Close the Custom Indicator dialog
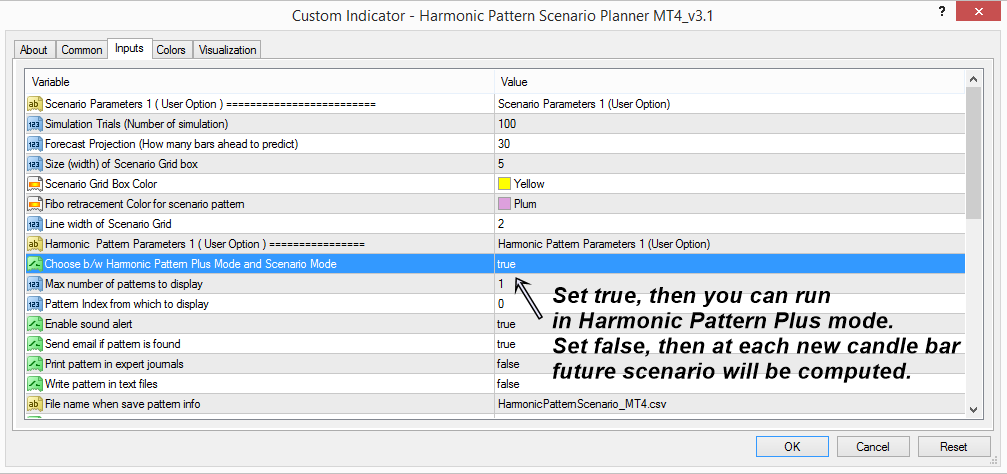Image resolution: width=1007 pixels, height=474 pixels. pyautogui.click(x=980, y=10)
